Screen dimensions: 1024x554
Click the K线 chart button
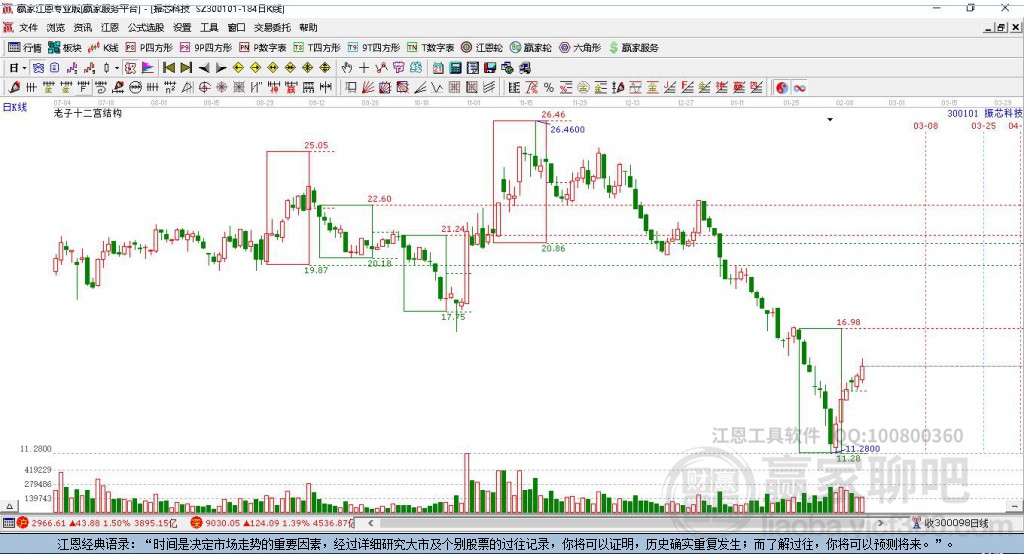pyautogui.click(x=103, y=48)
